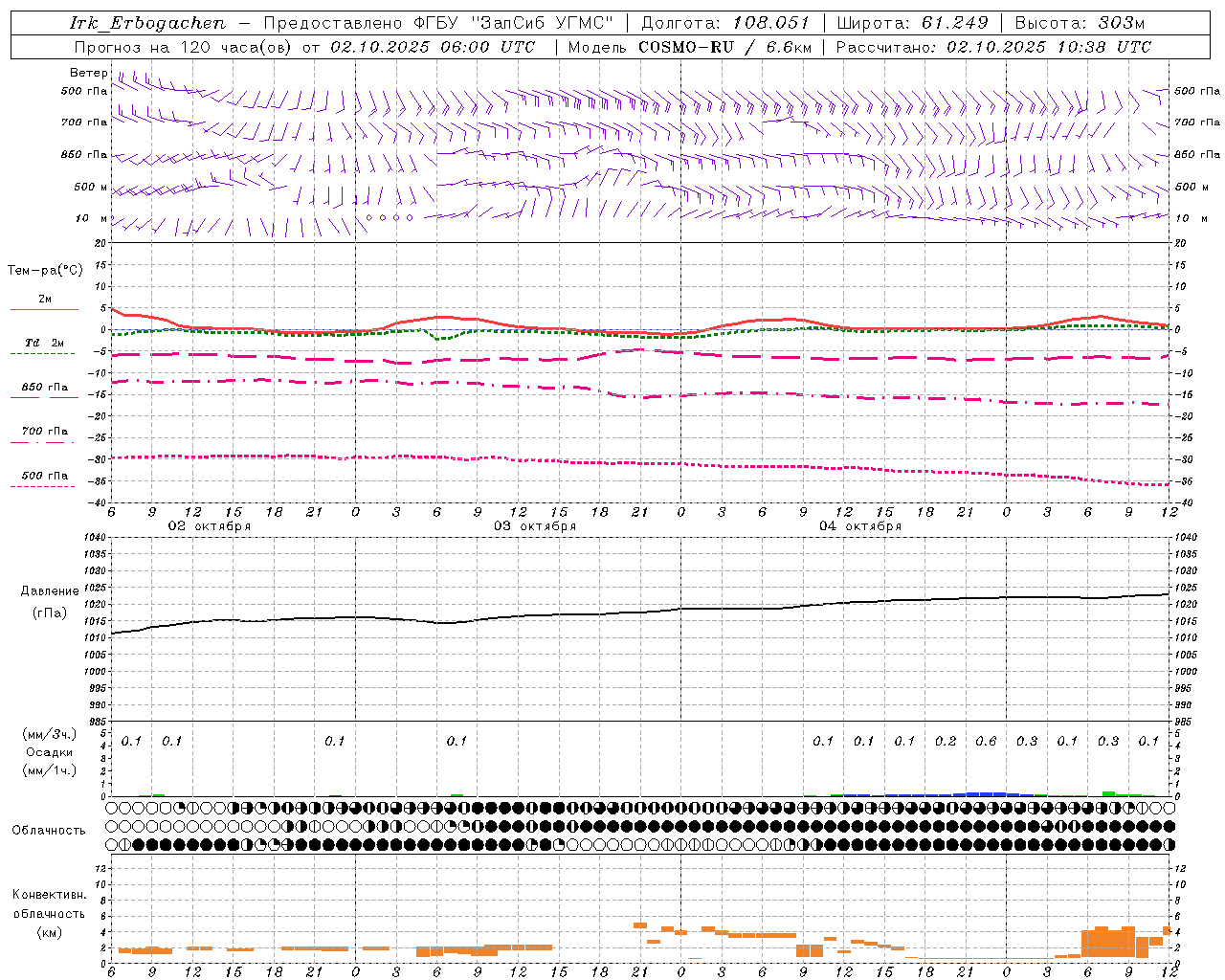Select the 850 гПа temperature legend dashed line
1225x980 pixels.
pyautogui.click(x=42, y=397)
